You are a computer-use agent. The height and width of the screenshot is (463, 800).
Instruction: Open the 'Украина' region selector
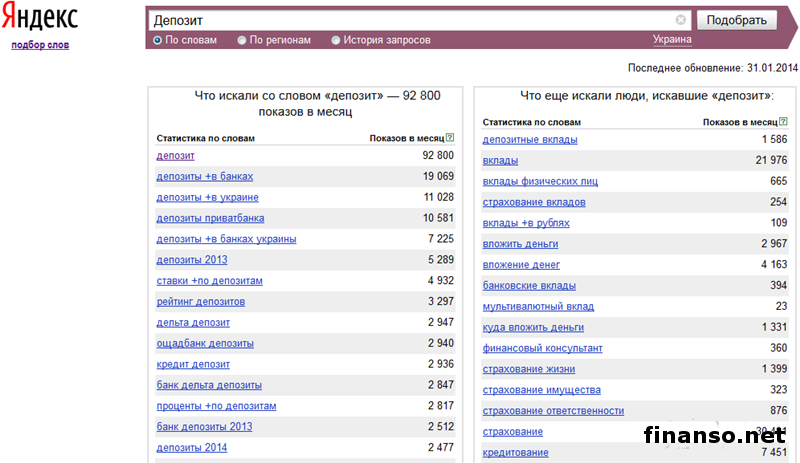point(672,40)
